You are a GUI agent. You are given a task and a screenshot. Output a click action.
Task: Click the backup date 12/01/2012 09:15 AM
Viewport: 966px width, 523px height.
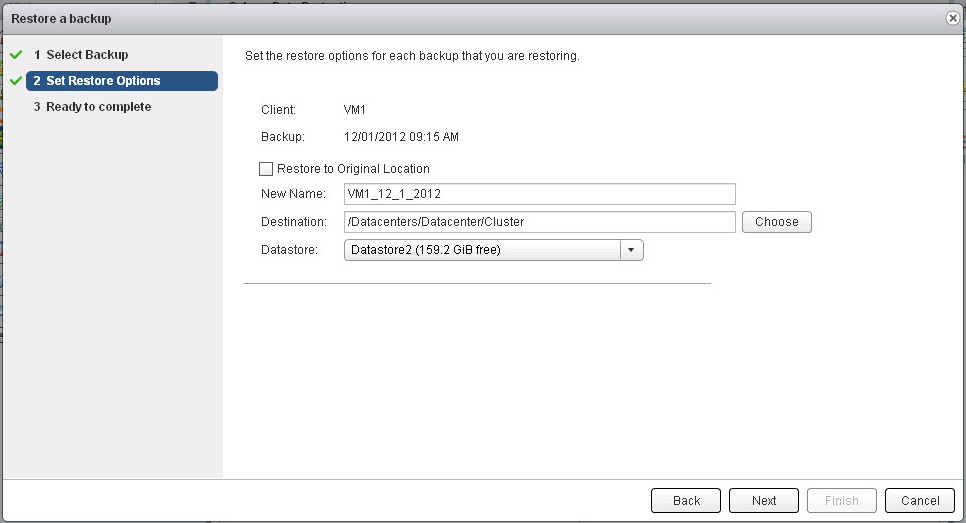(401, 137)
